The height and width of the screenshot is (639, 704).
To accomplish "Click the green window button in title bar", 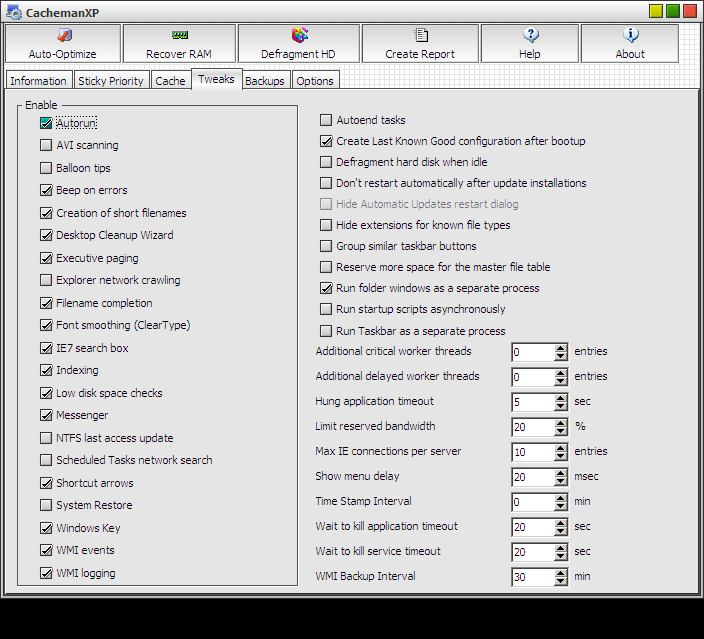I will pyautogui.click(x=673, y=11).
